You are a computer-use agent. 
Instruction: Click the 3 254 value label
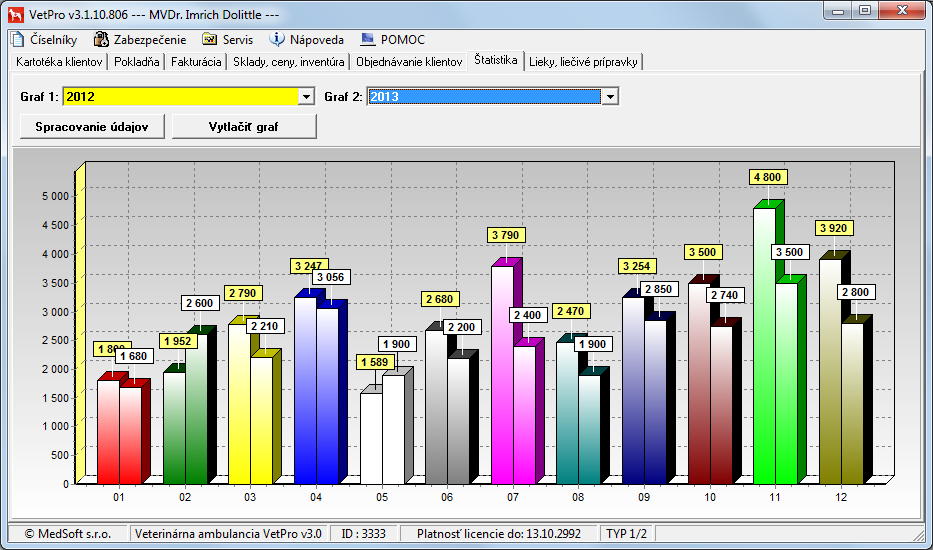[x=637, y=266]
